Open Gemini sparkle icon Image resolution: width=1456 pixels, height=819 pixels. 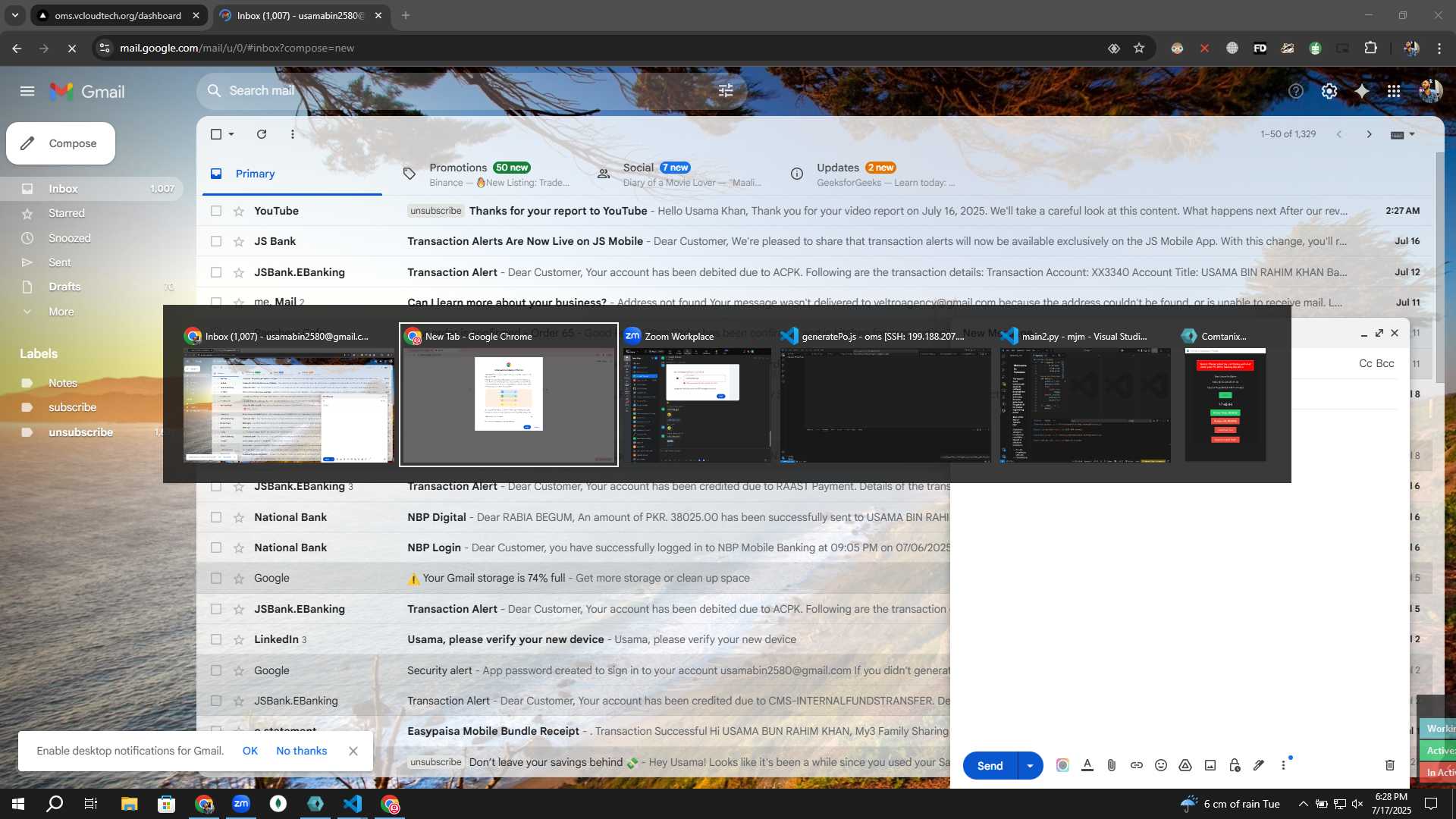point(1362,92)
